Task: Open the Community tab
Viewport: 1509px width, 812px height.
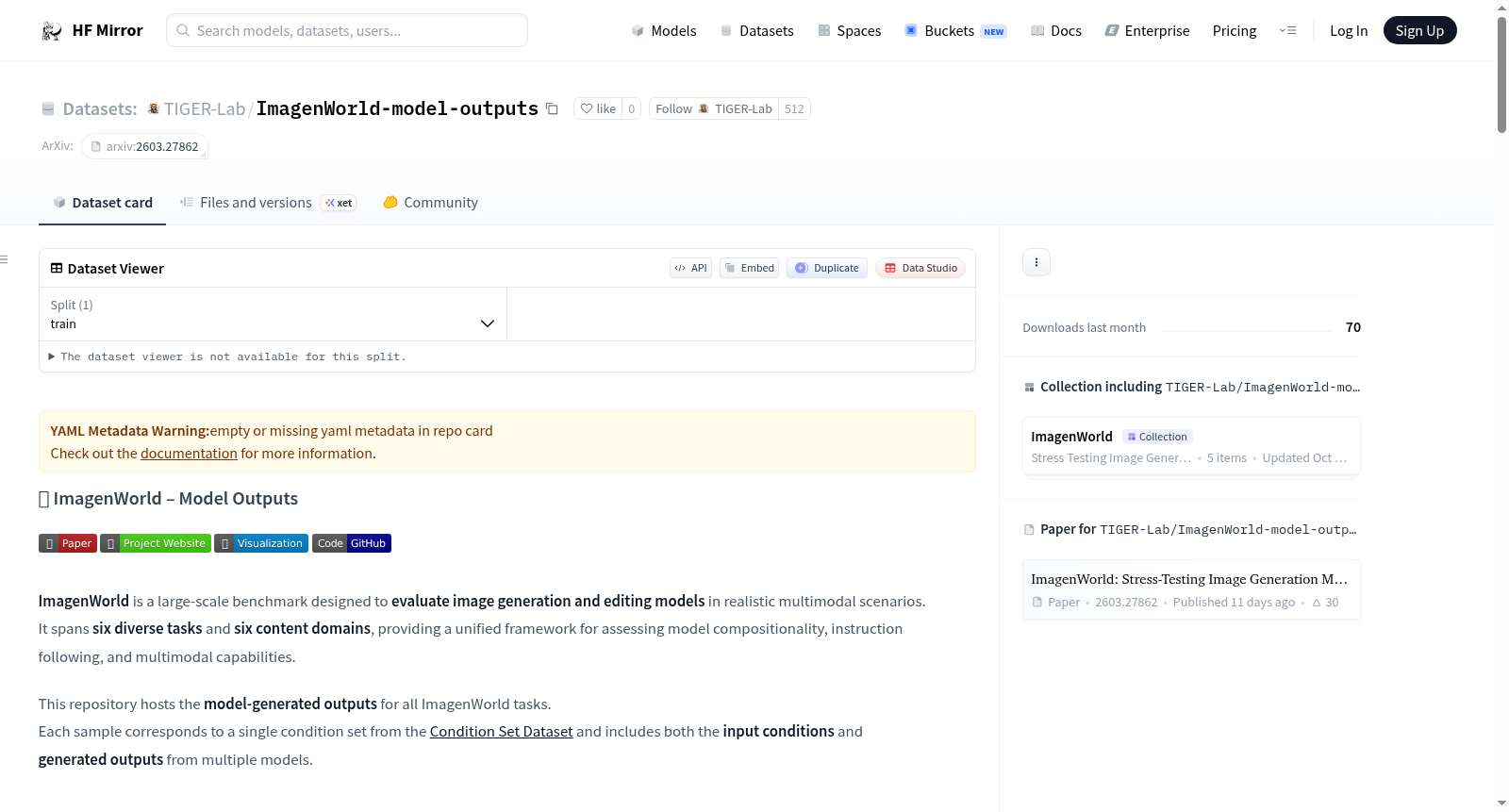Action: coord(430,203)
